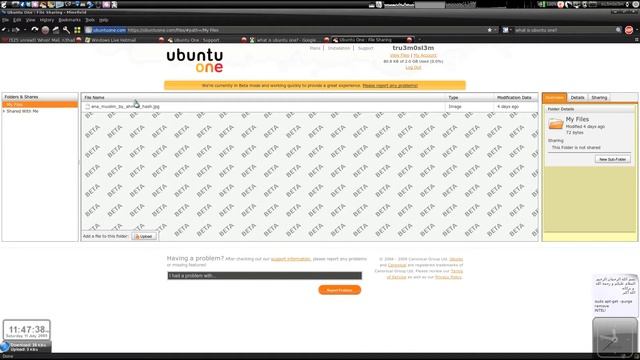This screenshot has height=360, width=640.
Task: Click the Please report any problems link
Action: point(390,86)
